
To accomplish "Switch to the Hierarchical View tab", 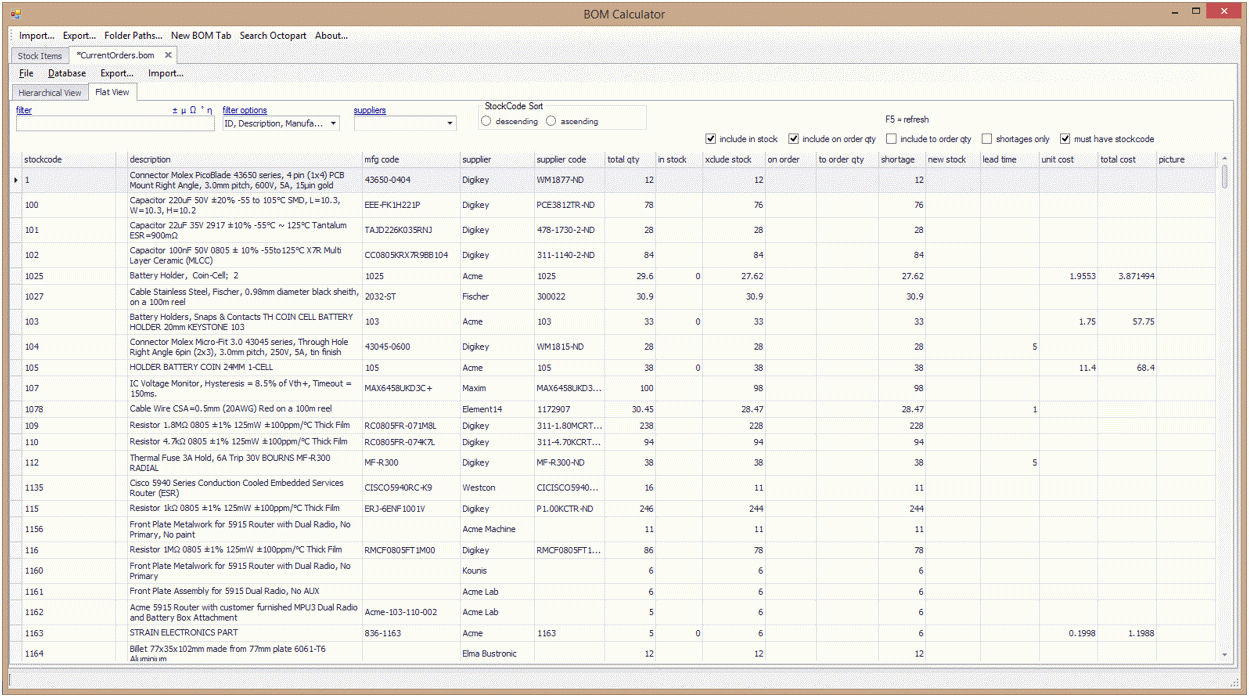I will tap(49, 91).
